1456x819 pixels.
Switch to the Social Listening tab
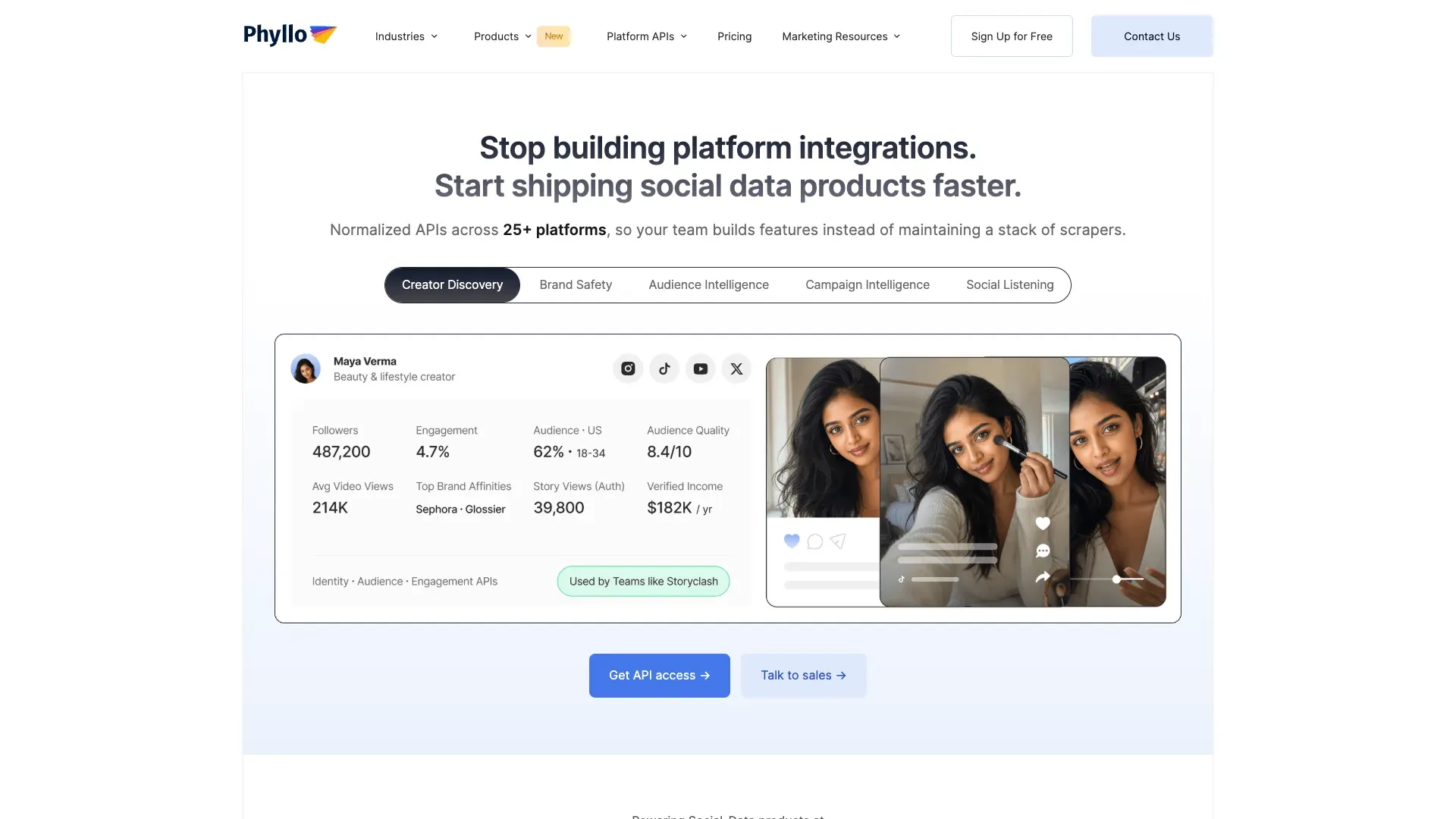(x=1010, y=285)
